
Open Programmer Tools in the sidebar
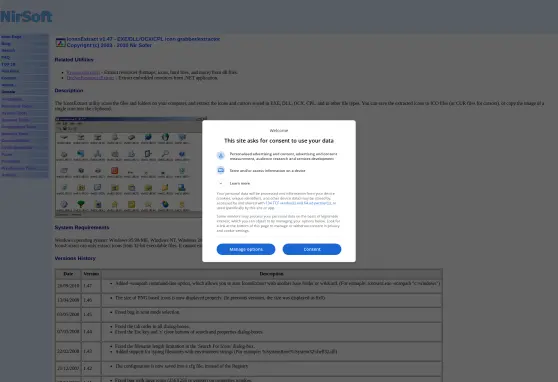pyautogui.click(x=19, y=126)
